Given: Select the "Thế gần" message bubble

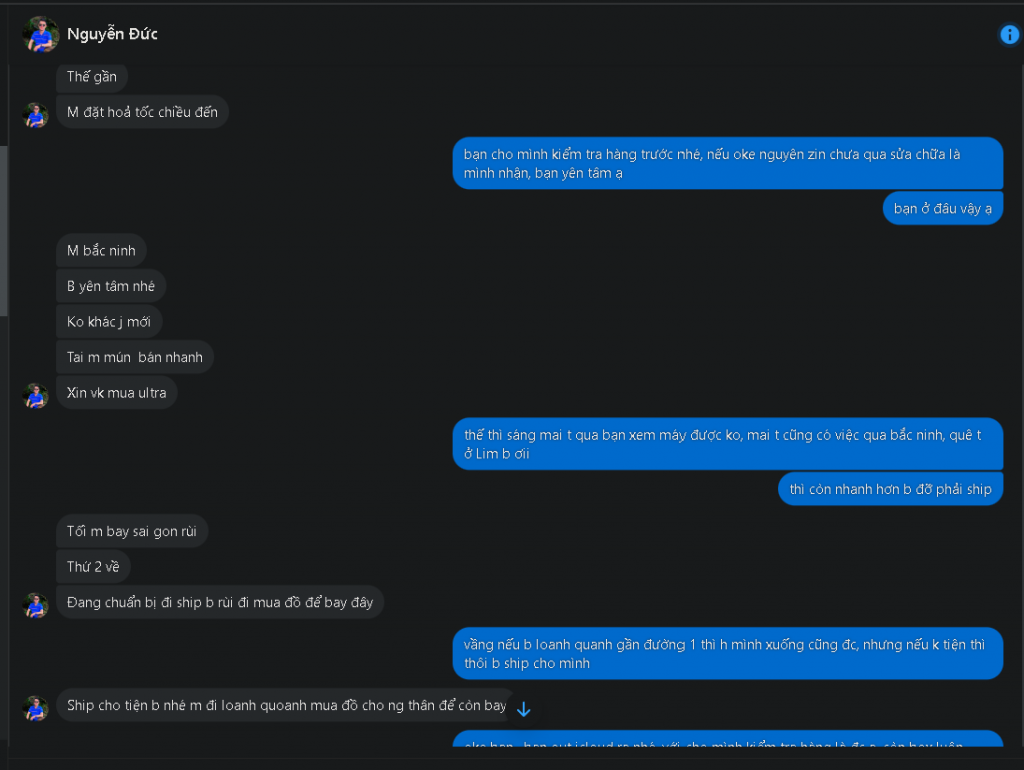Looking at the screenshot, I should (92, 77).
